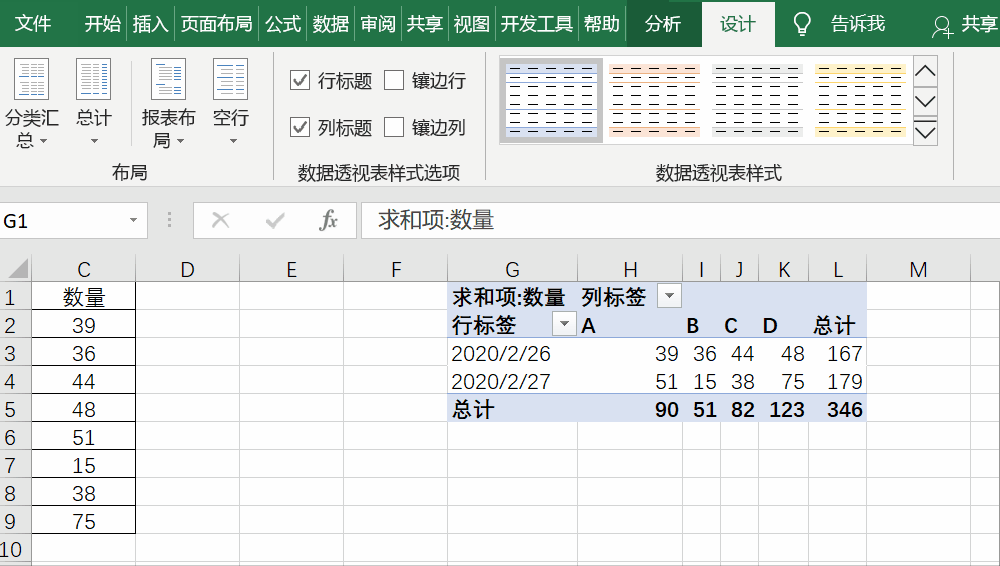This screenshot has height=566, width=1000.
Task: Select the 设计 design tab
Action: [738, 24]
